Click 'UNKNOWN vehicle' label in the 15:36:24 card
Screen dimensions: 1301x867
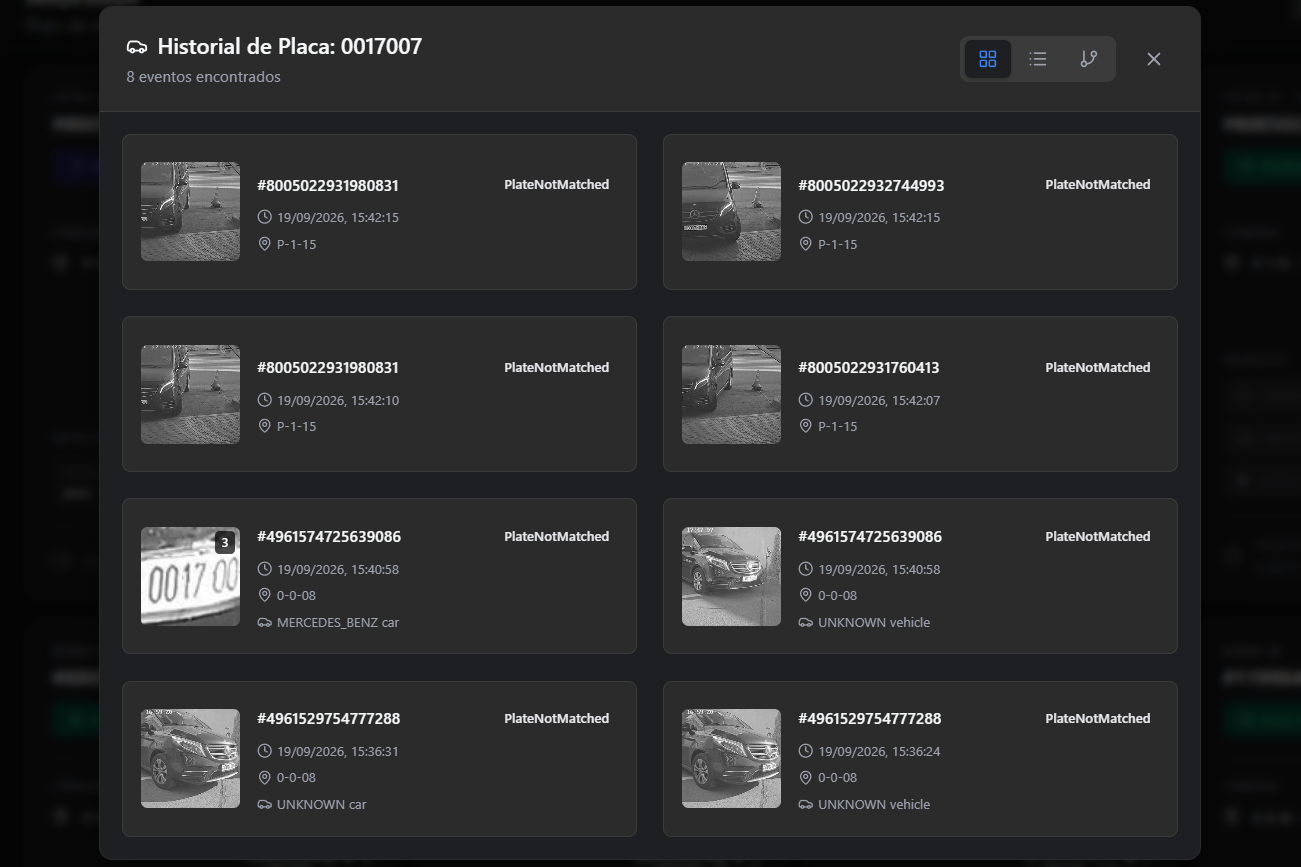tap(874, 804)
